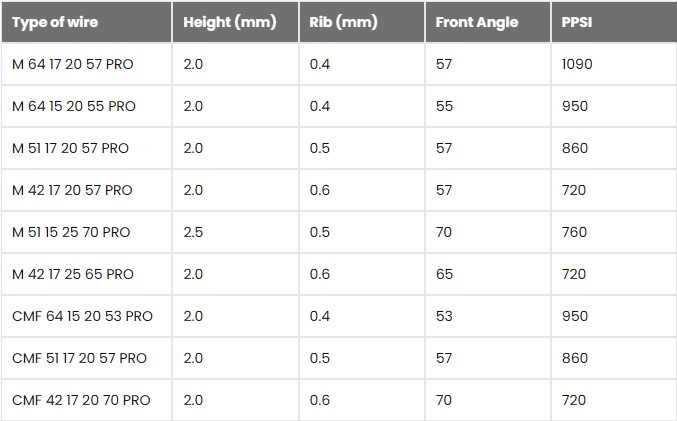Select the front angle value 55
This screenshot has width=677, height=421.
pos(445,106)
